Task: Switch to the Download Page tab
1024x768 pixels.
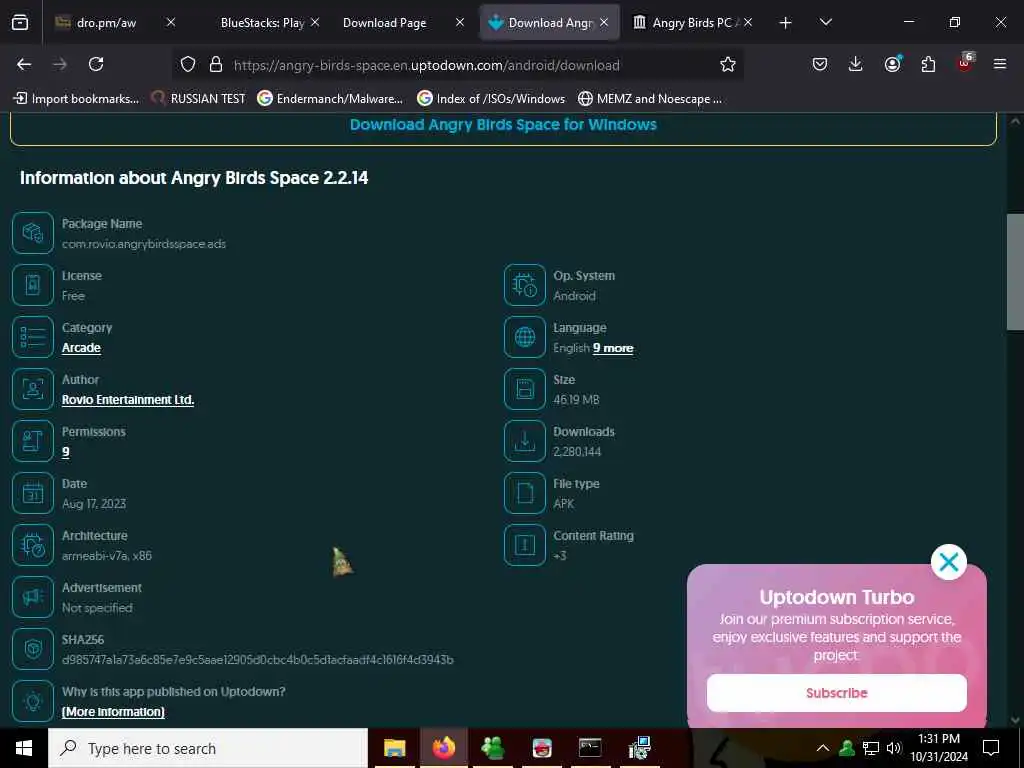Action: [385, 23]
